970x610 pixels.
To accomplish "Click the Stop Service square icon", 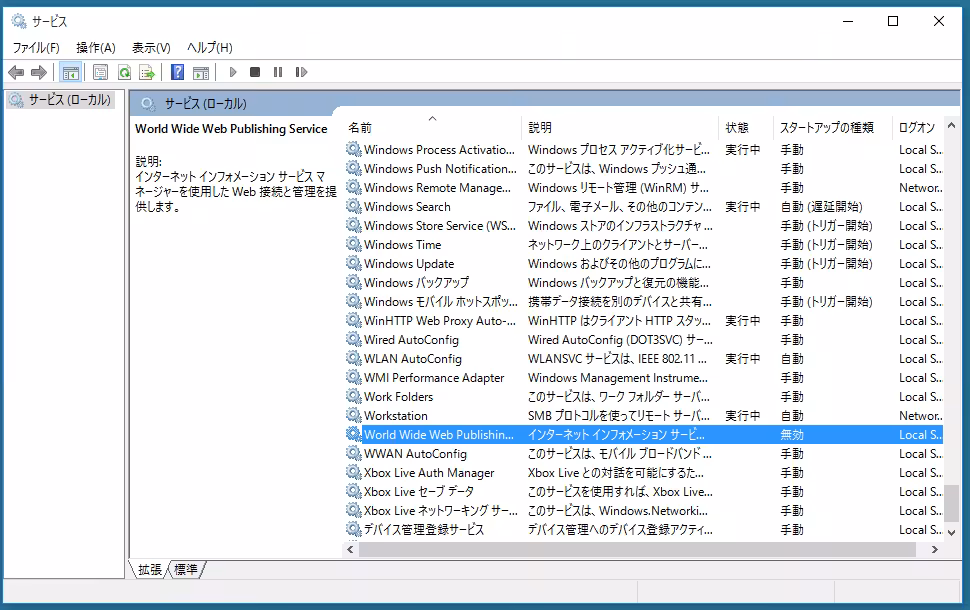I will 255,72.
